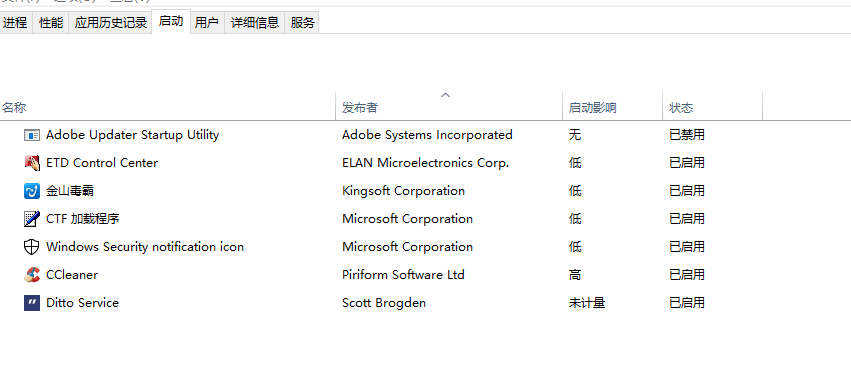Click 无 impact for Adobe Updater
The height and width of the screenshot is (381, 851).
coord(575,135)
